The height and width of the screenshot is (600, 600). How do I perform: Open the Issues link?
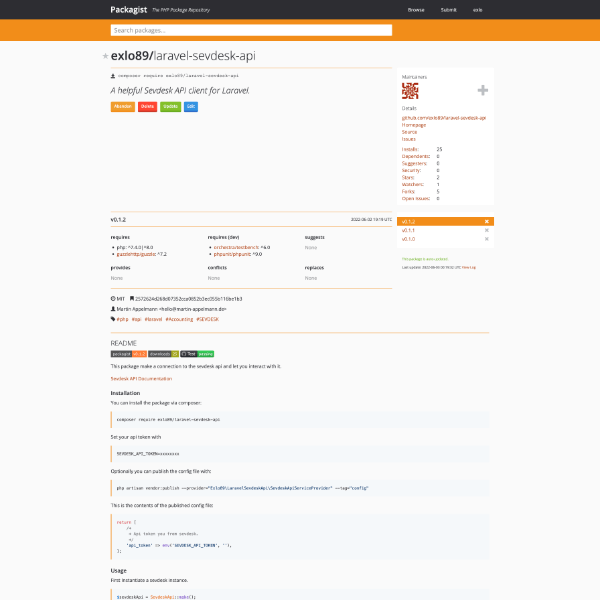[409, 139]
